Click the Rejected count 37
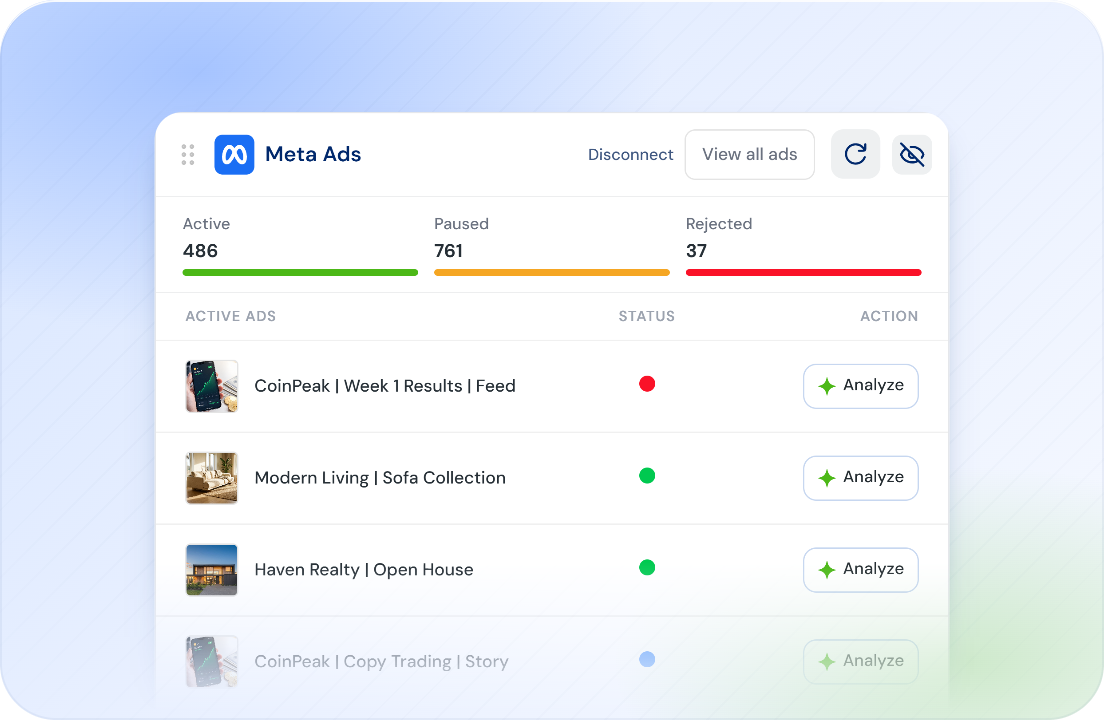 (696, 251)
